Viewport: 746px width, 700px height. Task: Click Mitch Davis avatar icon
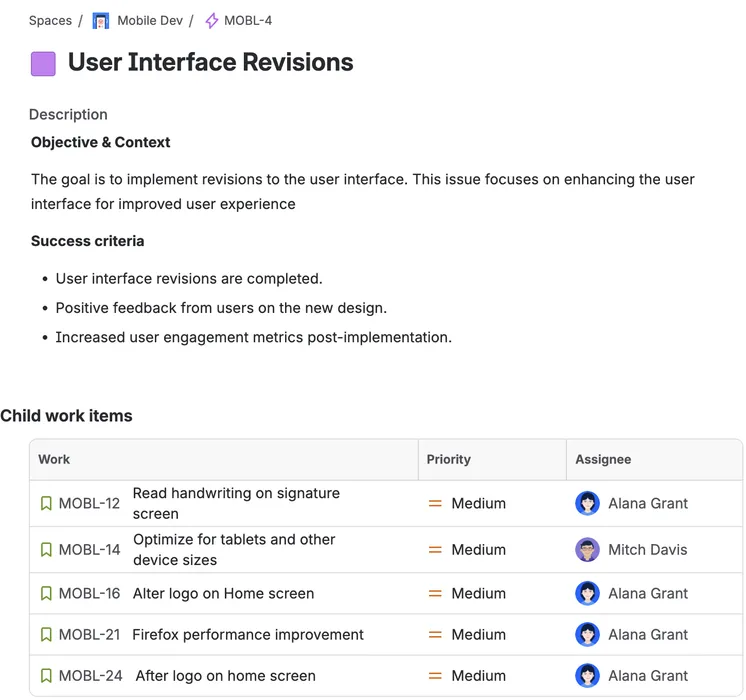point(587,550)
